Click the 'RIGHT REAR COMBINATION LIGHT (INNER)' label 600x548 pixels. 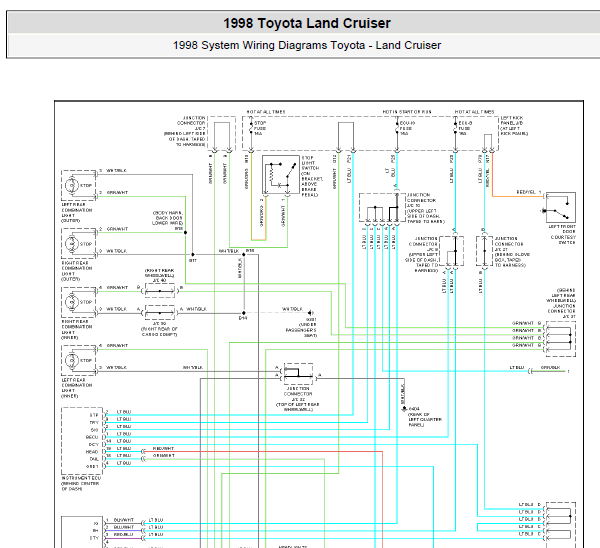[77, 329]
